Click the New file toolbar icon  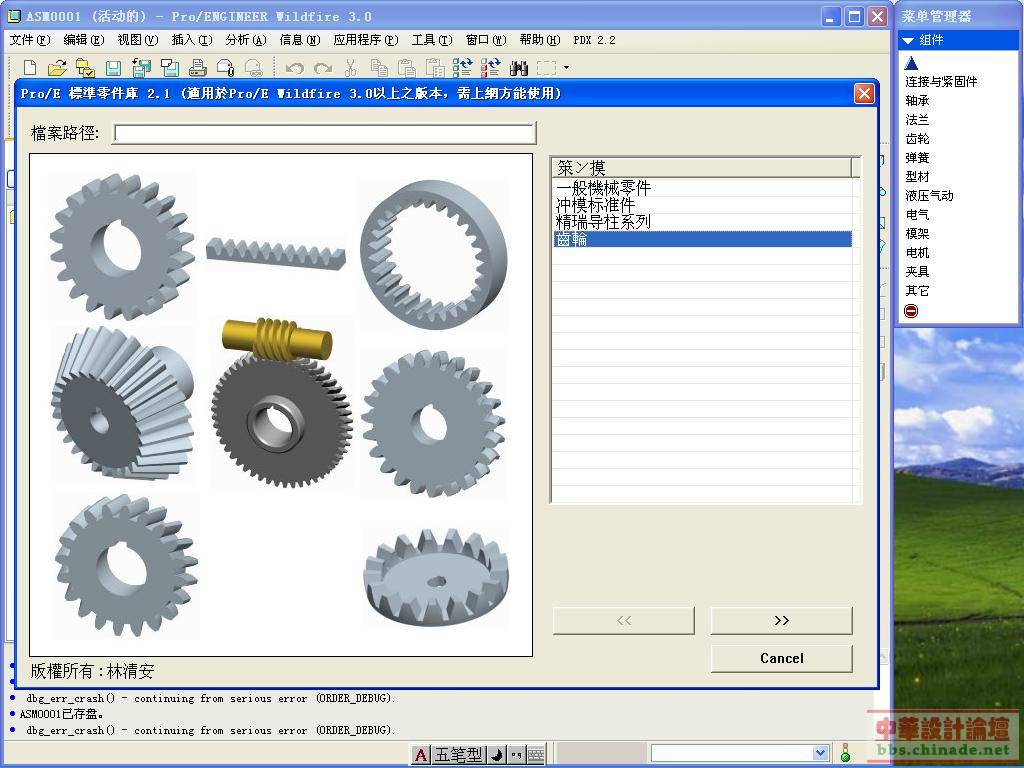[x=30, y=67]
